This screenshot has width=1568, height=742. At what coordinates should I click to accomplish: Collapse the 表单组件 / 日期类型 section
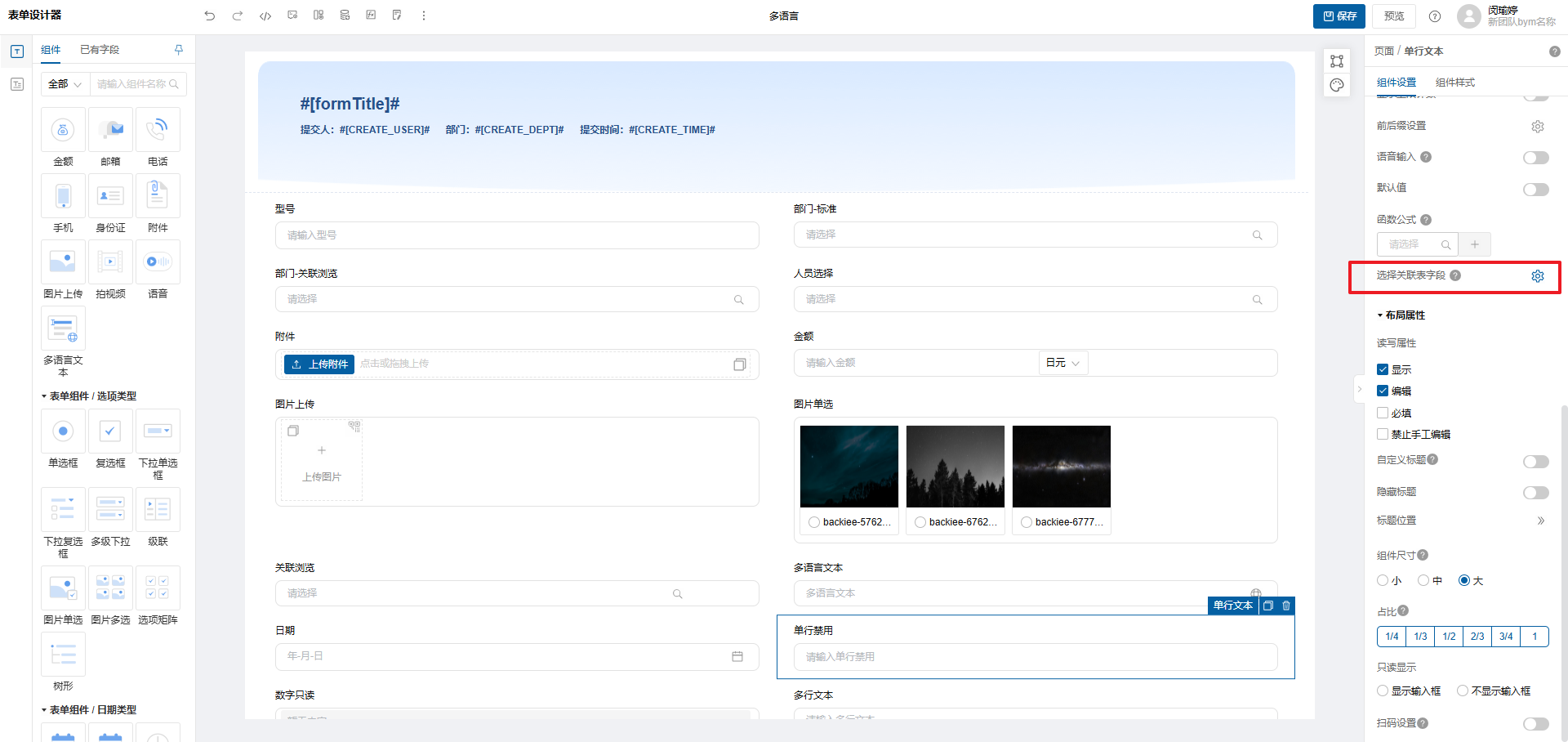[90, 710]
